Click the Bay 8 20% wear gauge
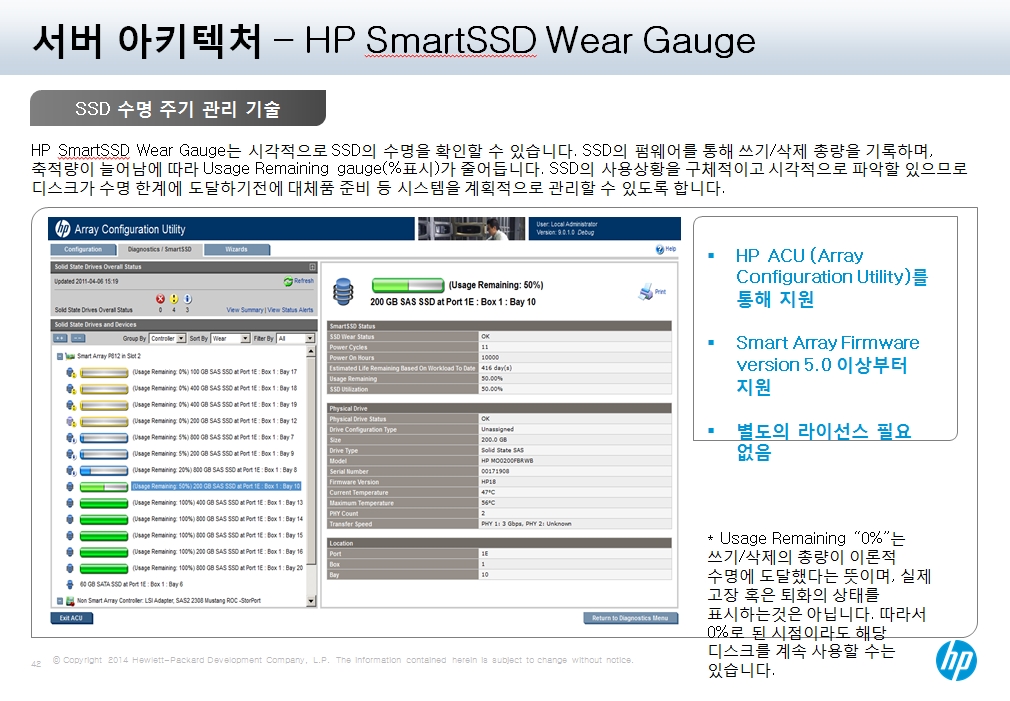1010x701 pixels. coord(104,470)
